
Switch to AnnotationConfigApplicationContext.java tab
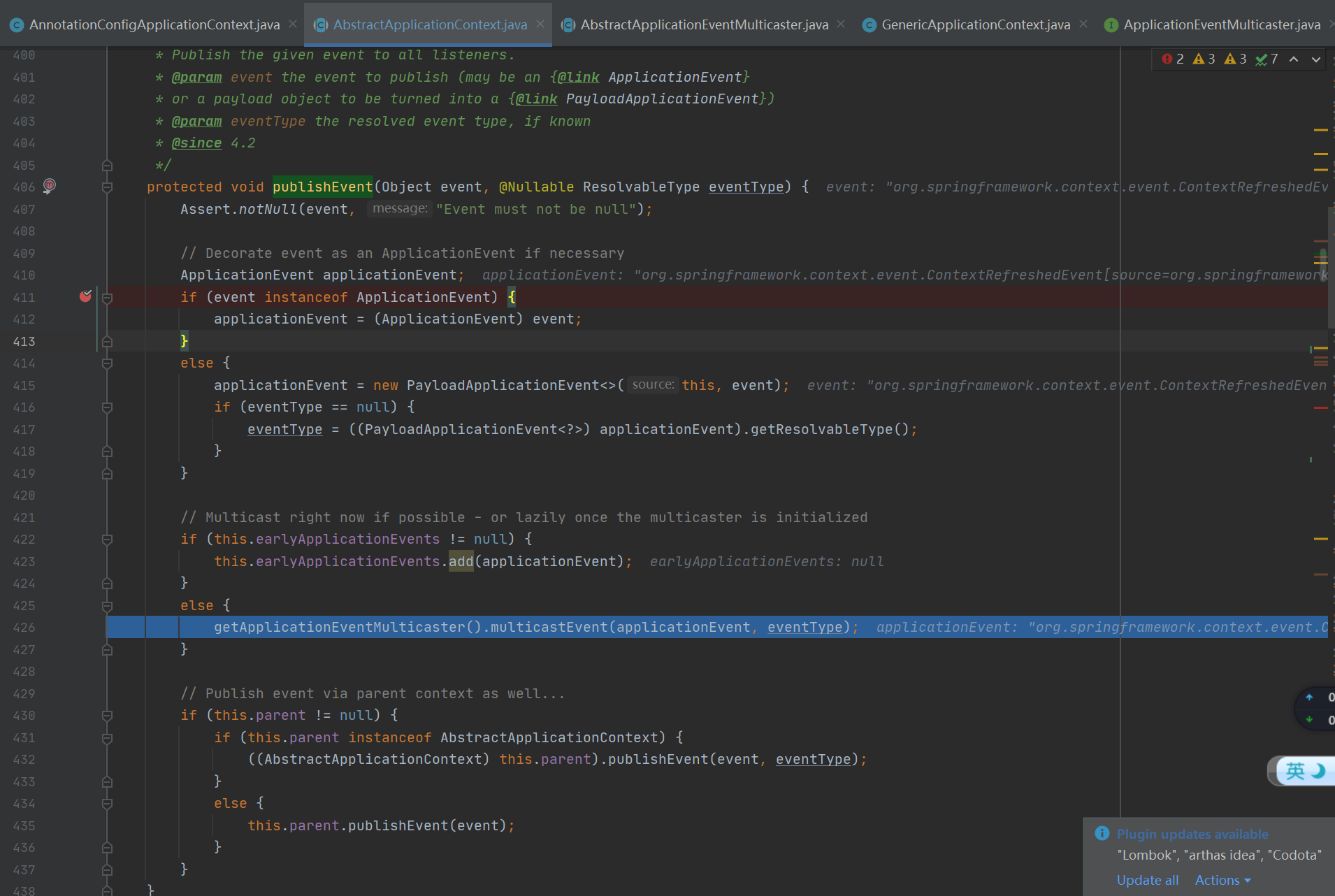coord(154,24)
